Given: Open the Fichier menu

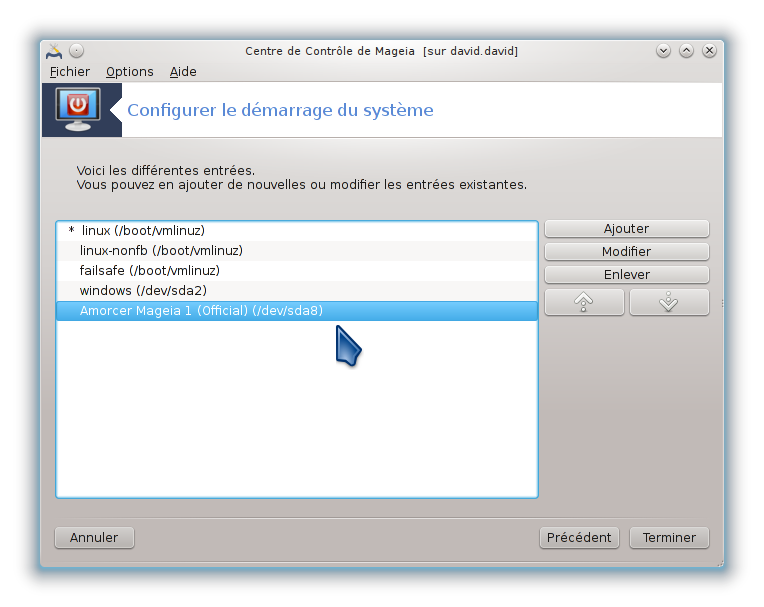Looking at the screenshot, I should tap(70, 72).
